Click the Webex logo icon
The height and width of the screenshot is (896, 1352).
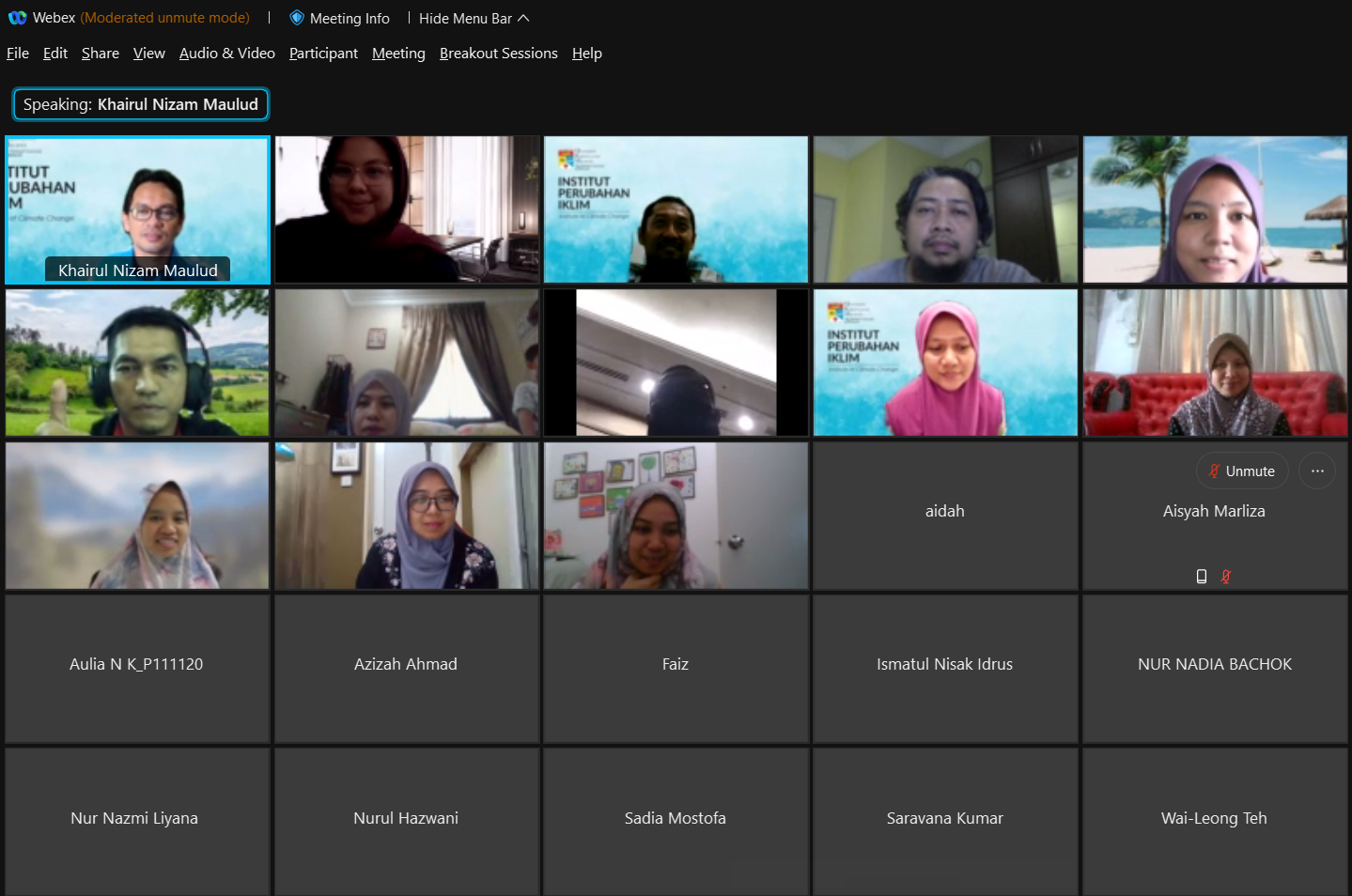click(x=18, y=18)
